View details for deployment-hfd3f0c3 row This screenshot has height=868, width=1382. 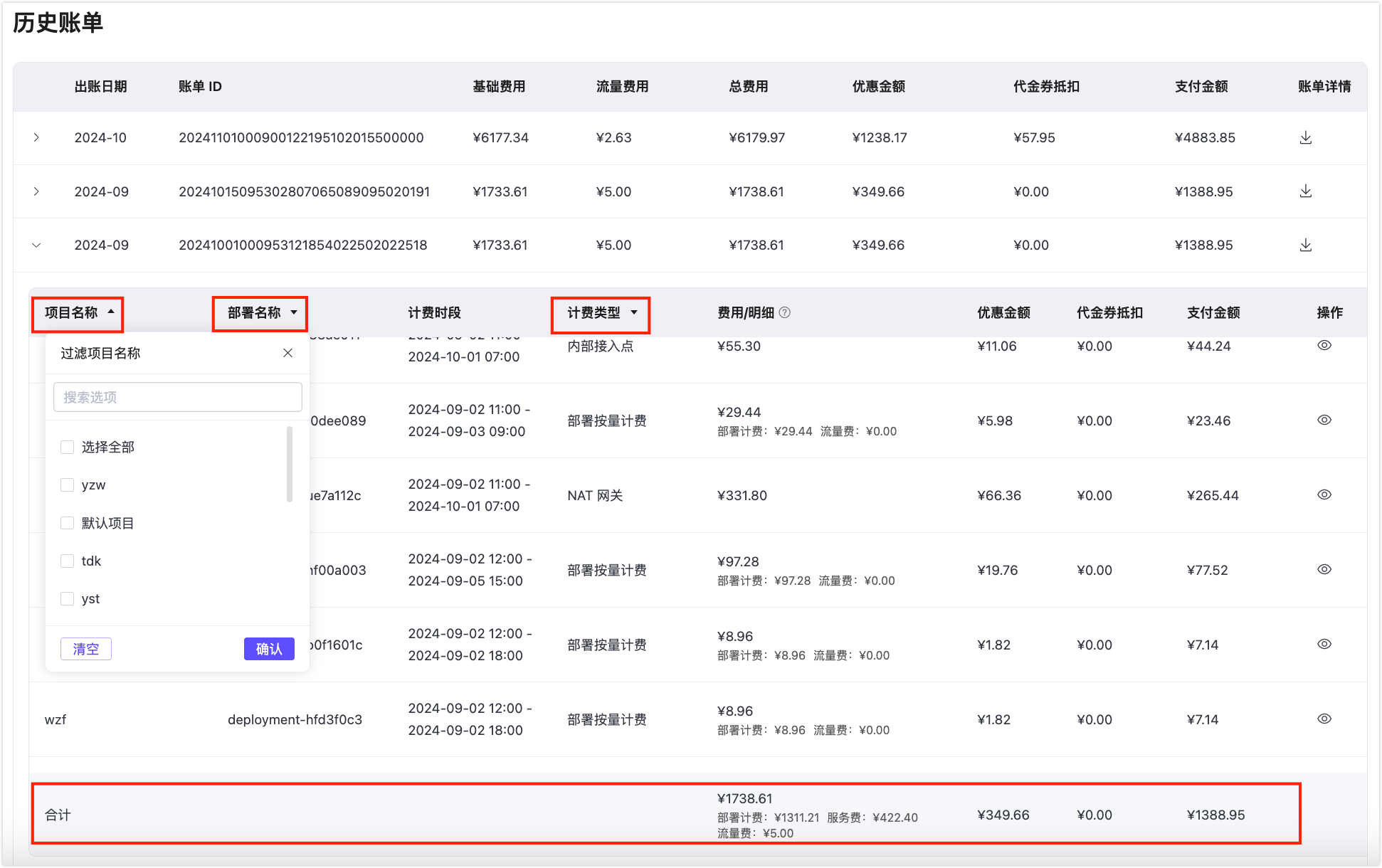(x=1324, y=719)
